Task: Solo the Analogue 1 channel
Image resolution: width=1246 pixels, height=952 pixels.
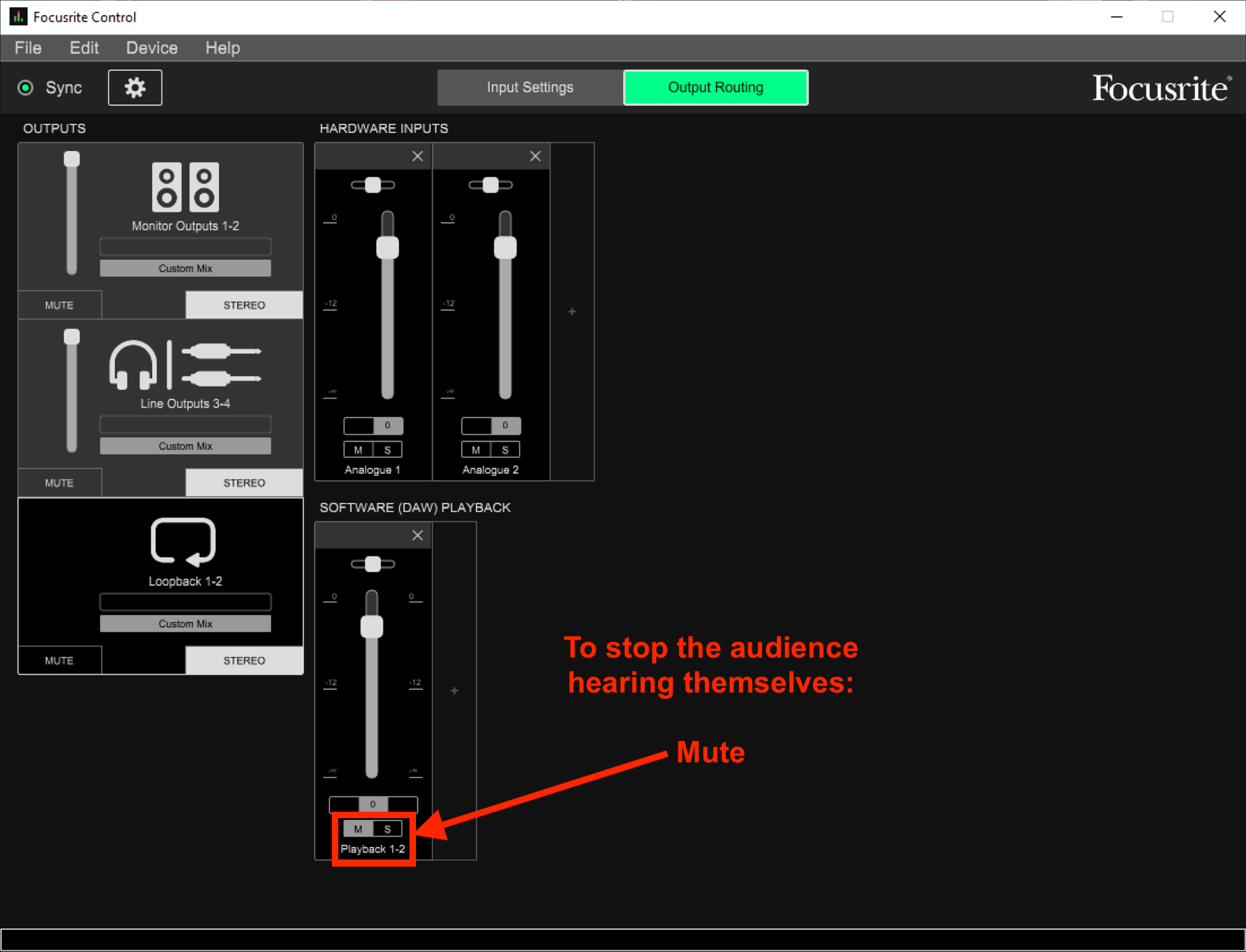Action: (x=387, y=449)
